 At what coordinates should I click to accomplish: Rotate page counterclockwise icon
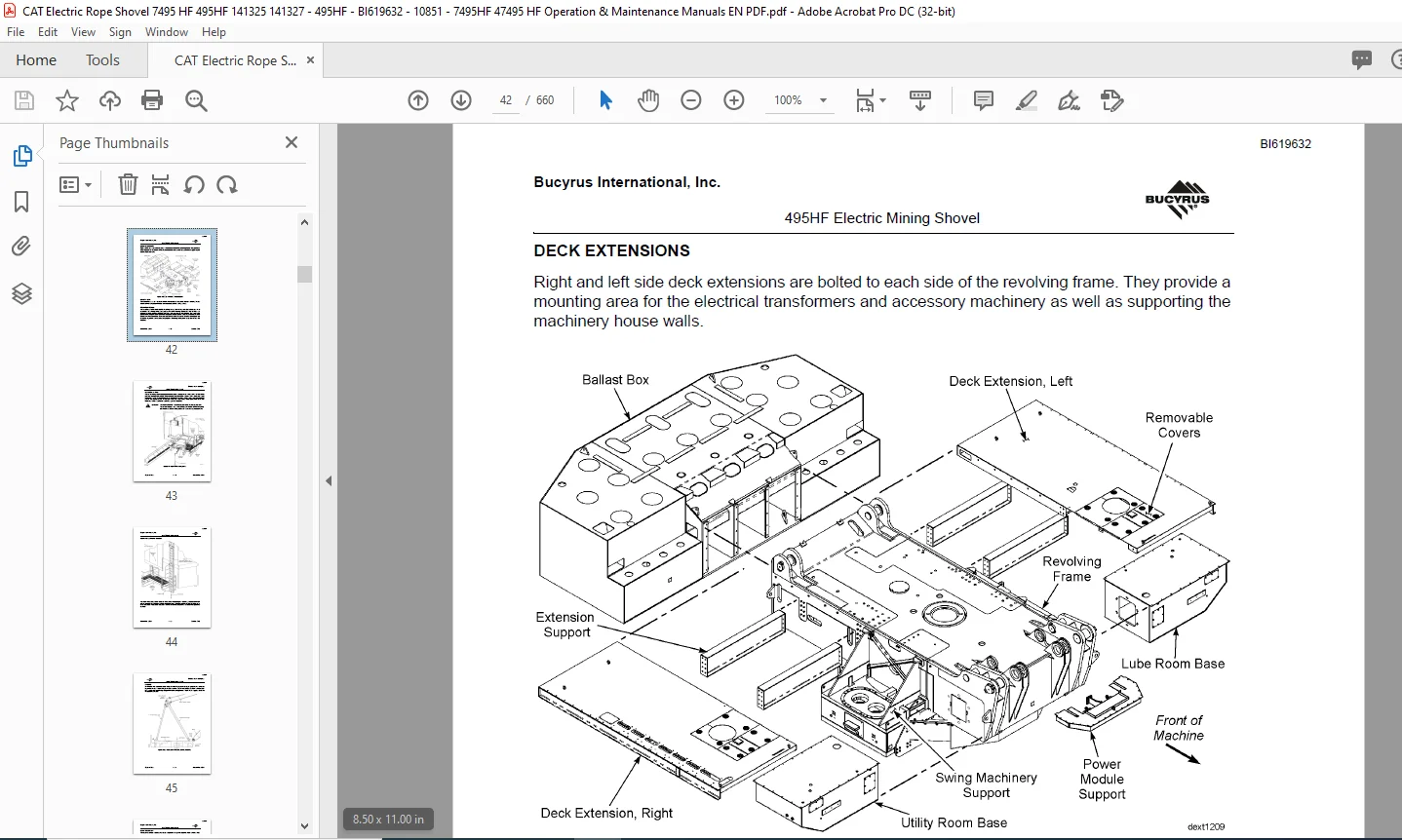pyautogui.click(x=194, y=184)
